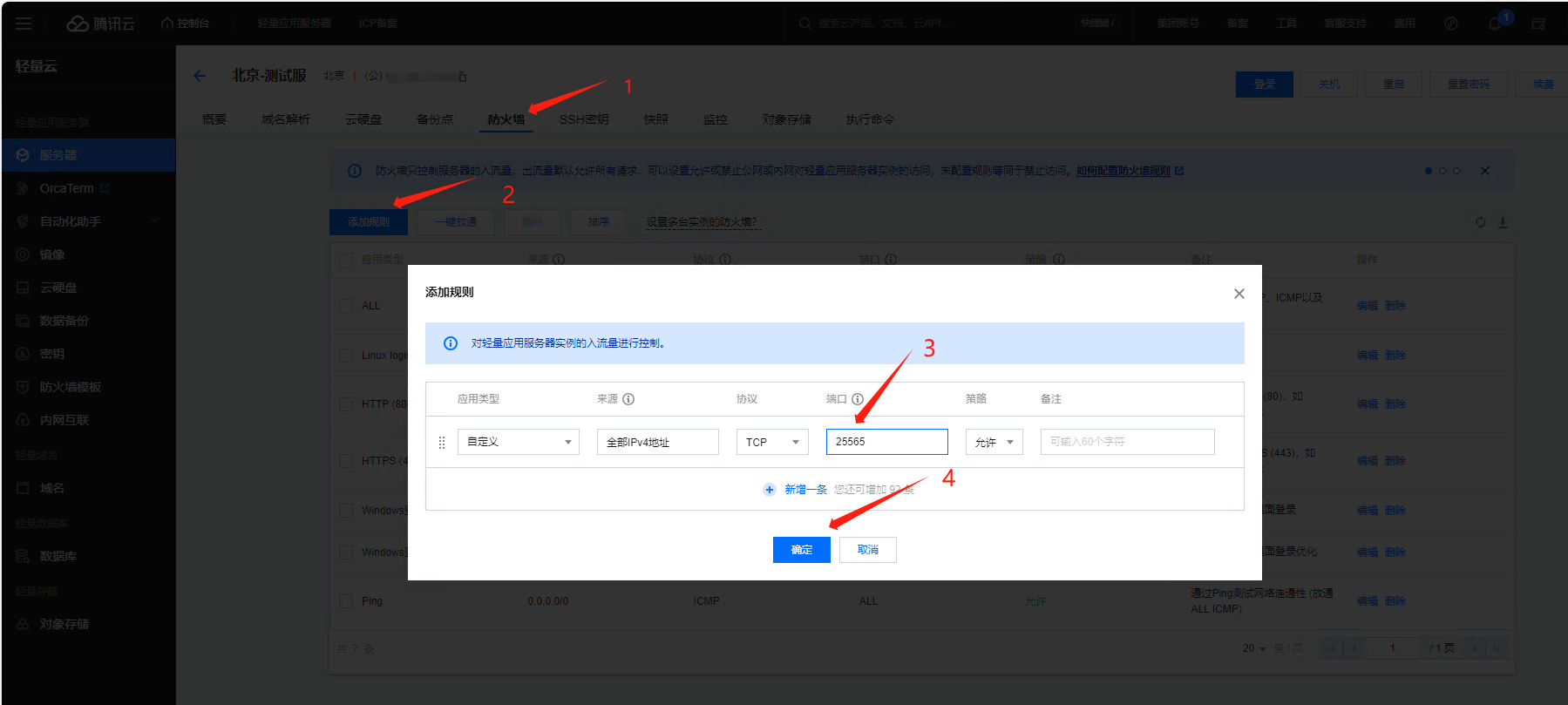This screenshot has height=705, width=1568.
Task: Click the back arrow beside 北京-测试服
Action: point(200,76)
